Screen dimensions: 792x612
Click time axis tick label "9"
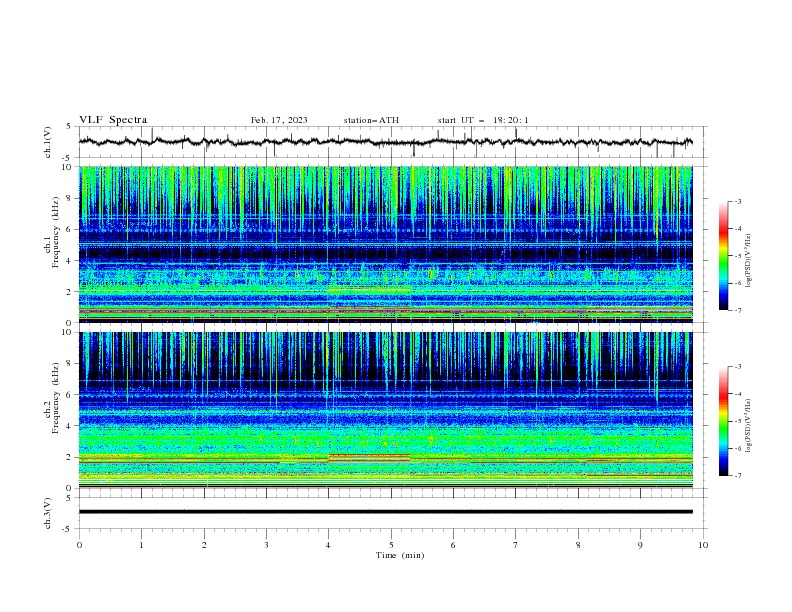click(x=640, y=545)
